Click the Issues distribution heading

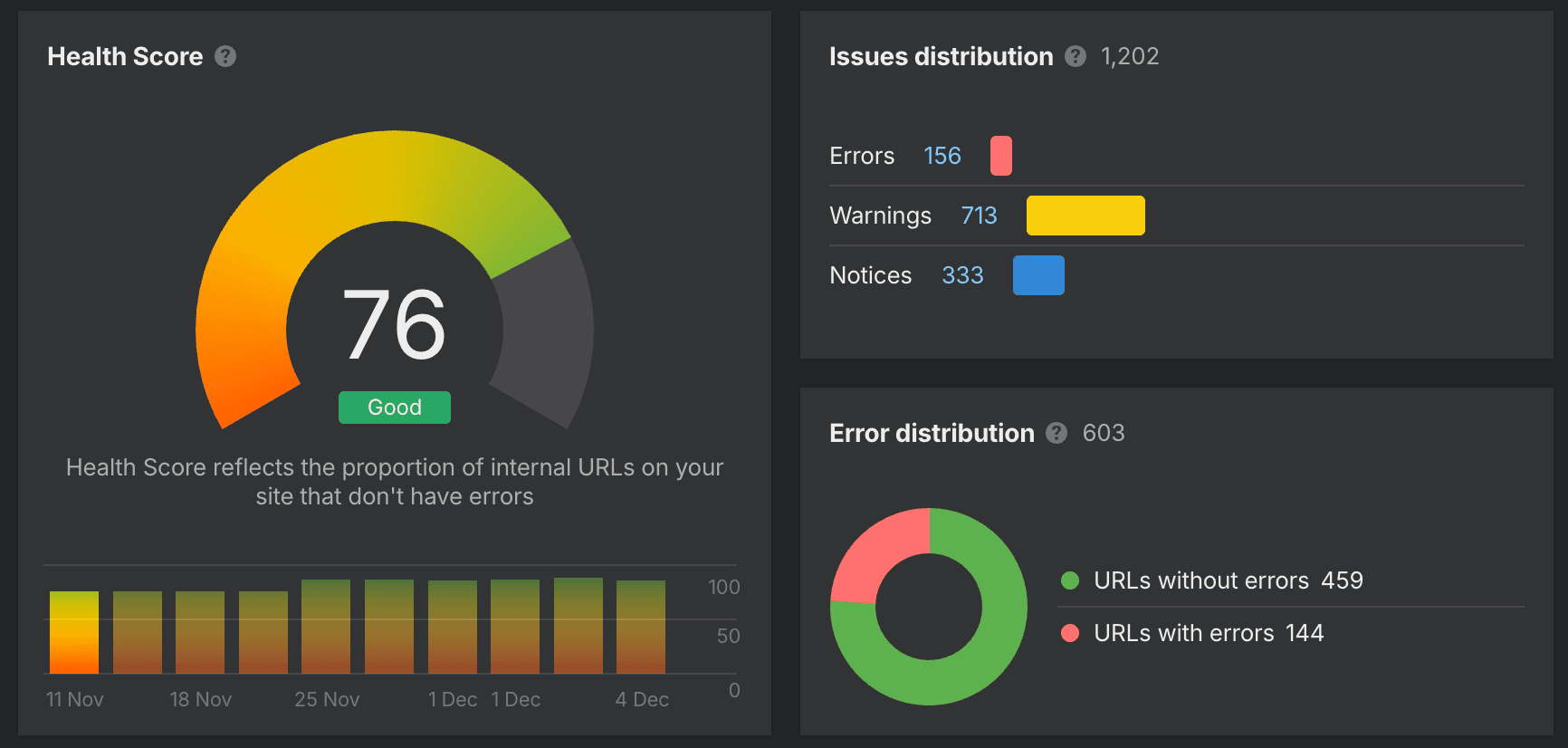[942, 56]
